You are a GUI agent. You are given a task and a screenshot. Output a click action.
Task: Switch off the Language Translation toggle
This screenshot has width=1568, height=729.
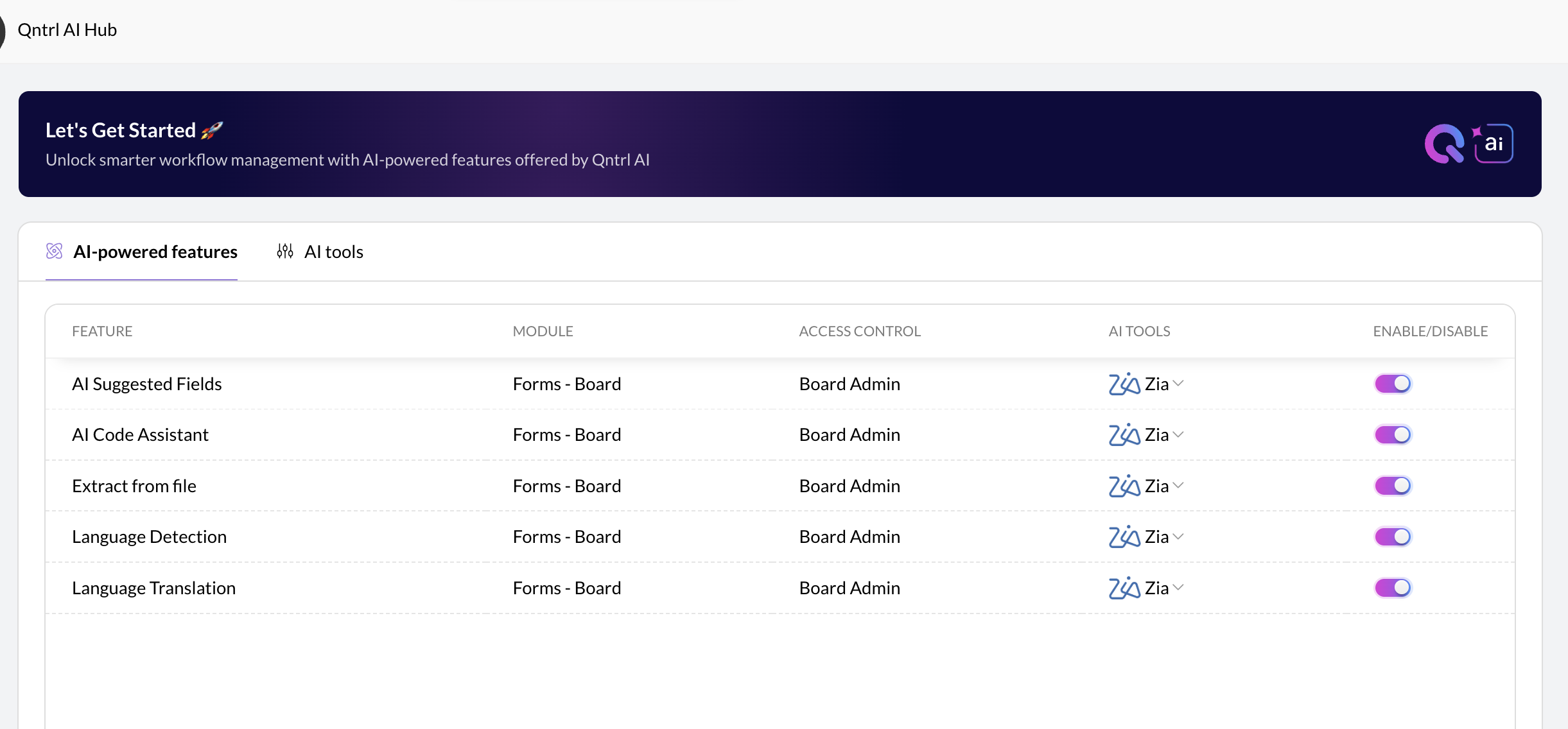click(x=1392, y=588)
